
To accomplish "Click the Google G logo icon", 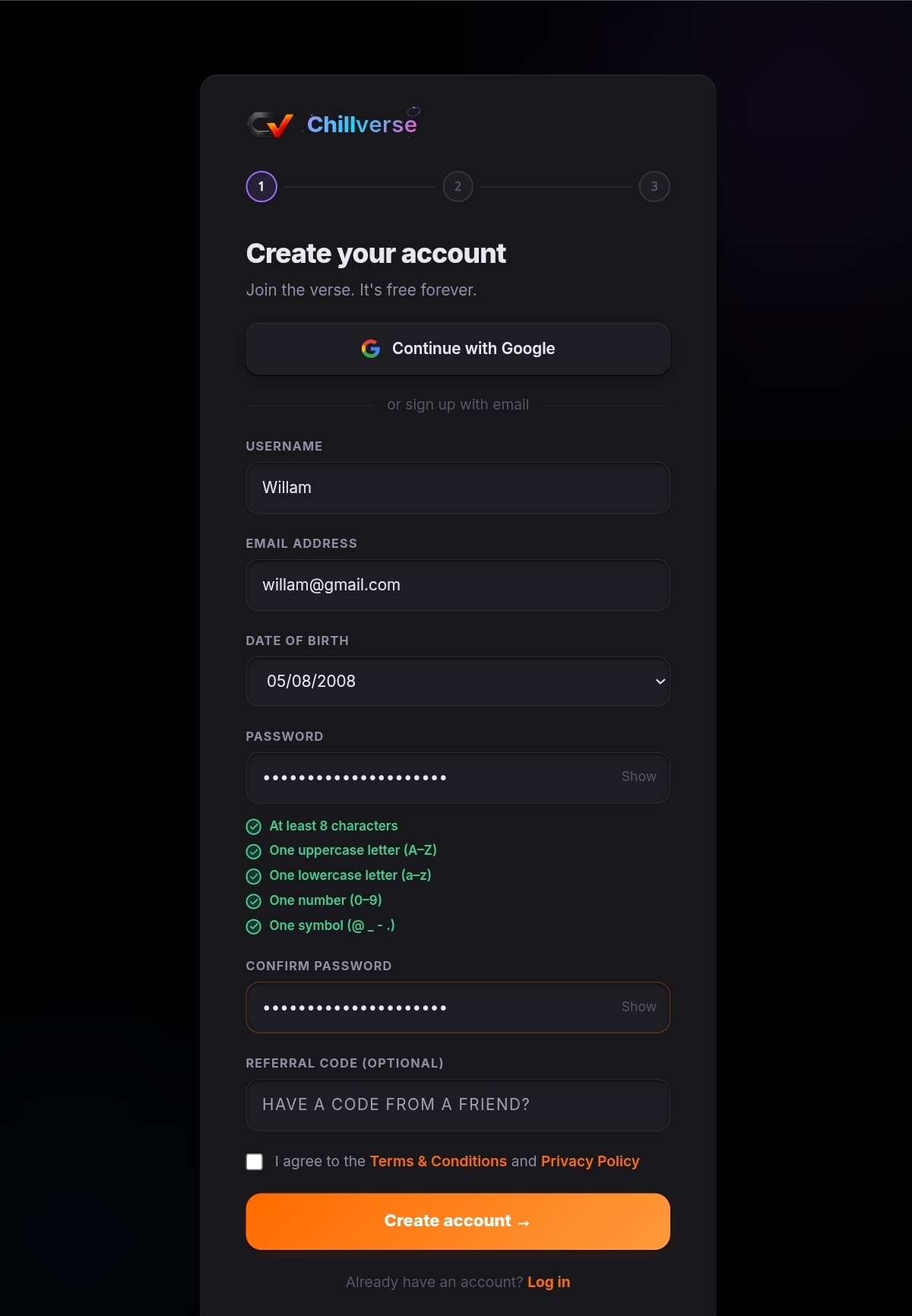I will point(371,349).
